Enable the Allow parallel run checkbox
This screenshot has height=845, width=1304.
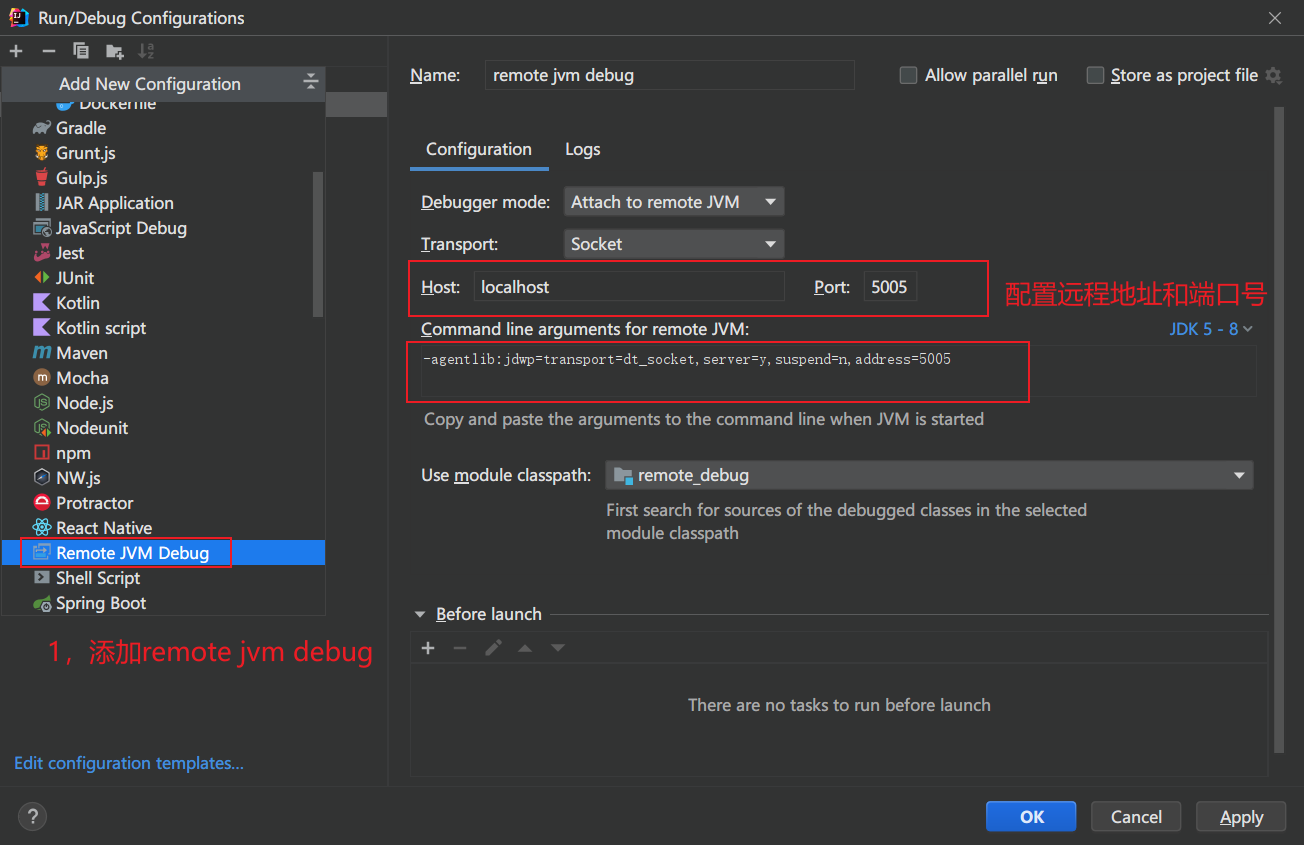coord(908,75)
